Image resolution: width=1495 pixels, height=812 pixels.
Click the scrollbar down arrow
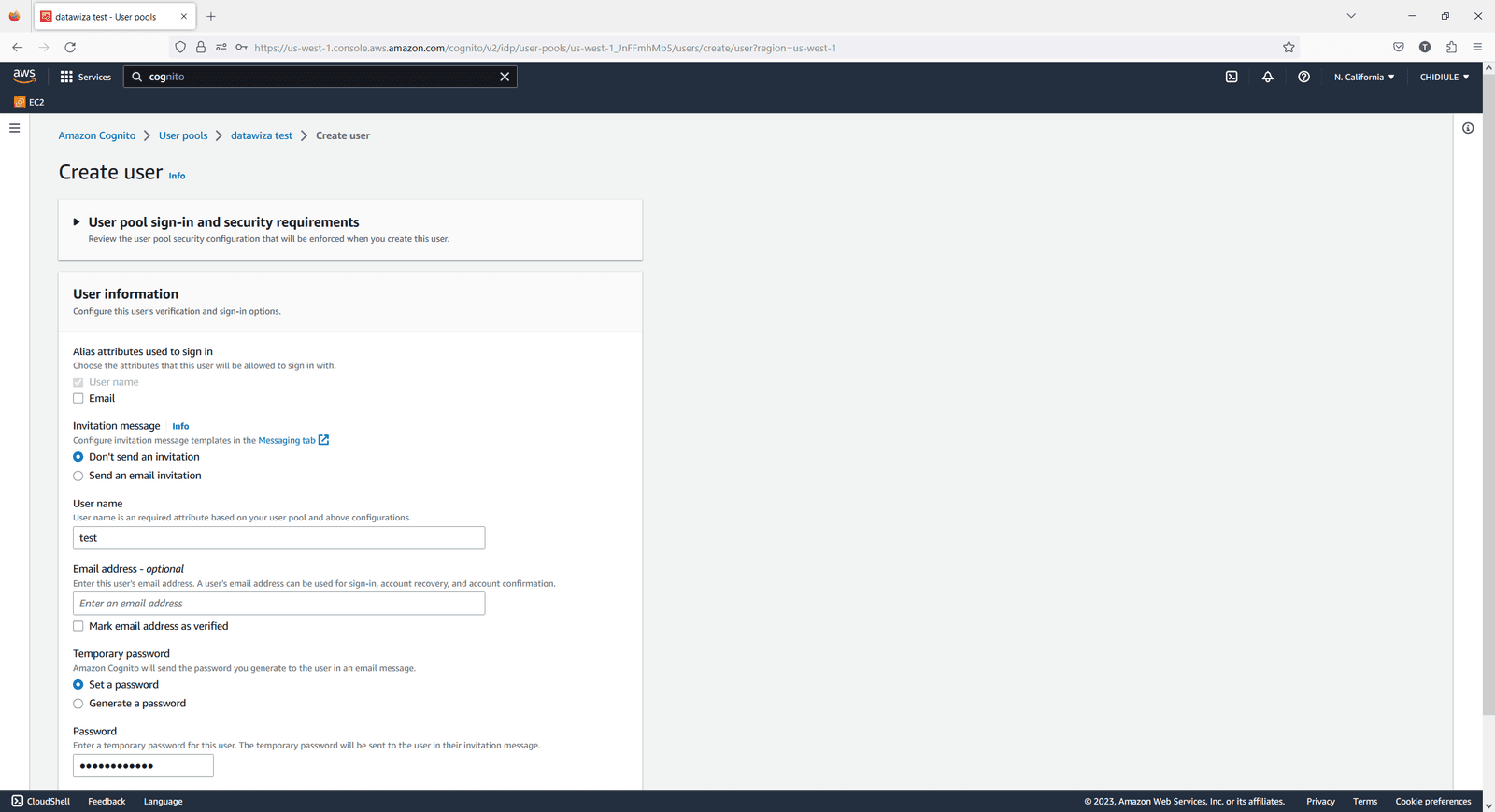pyautogui.click(x=1488, y=805)
